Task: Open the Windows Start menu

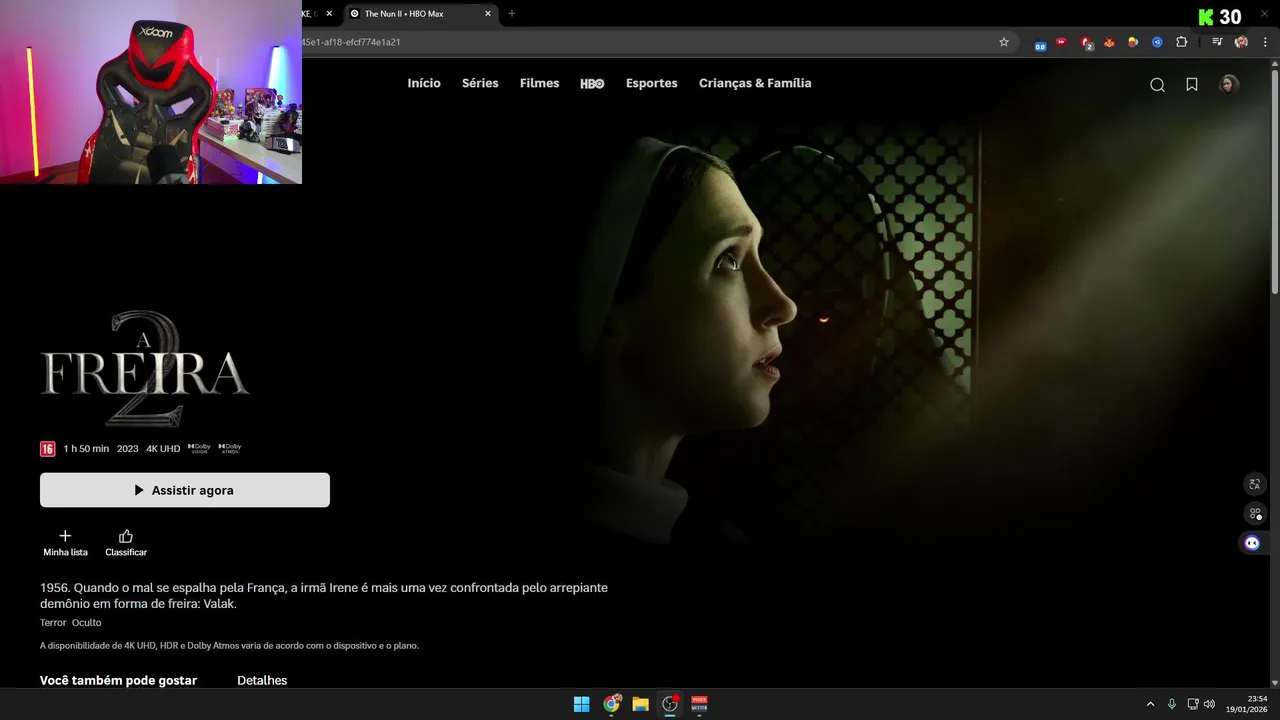Action: pyautogui.click(x=581, y=704)
